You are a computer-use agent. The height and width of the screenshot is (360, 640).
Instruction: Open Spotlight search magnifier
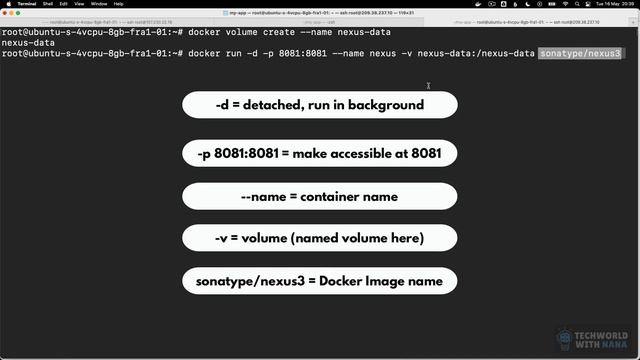point(577,4)
